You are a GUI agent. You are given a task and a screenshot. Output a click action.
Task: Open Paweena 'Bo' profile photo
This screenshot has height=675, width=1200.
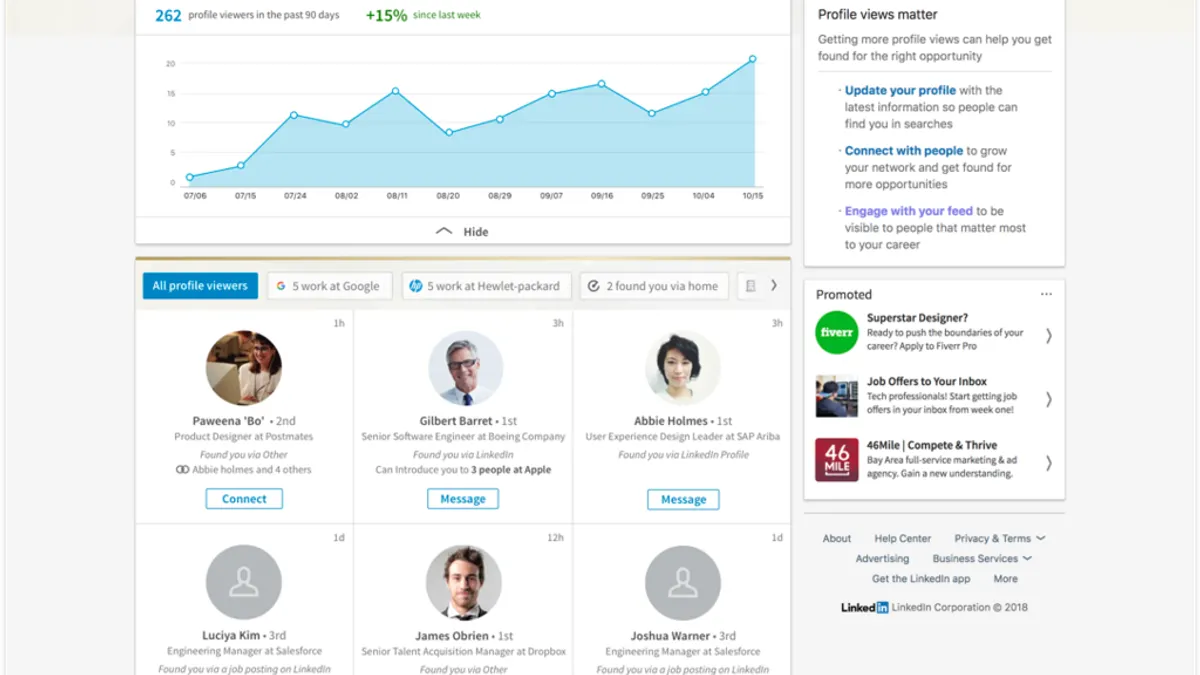click(x=244, y=368)
